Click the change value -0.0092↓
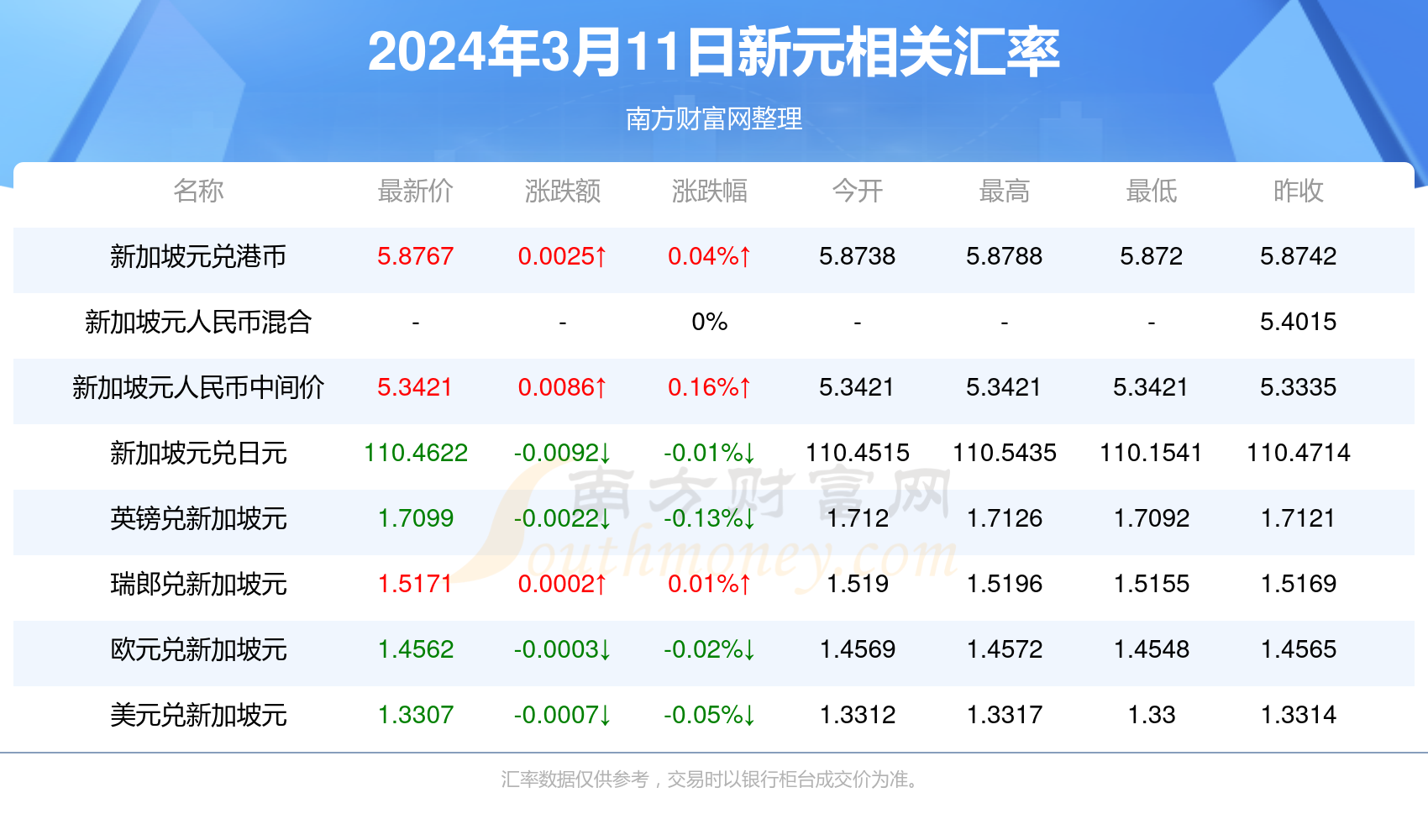Image resolution: width=1428 pixels, height=840 pixels. point(563,453)
